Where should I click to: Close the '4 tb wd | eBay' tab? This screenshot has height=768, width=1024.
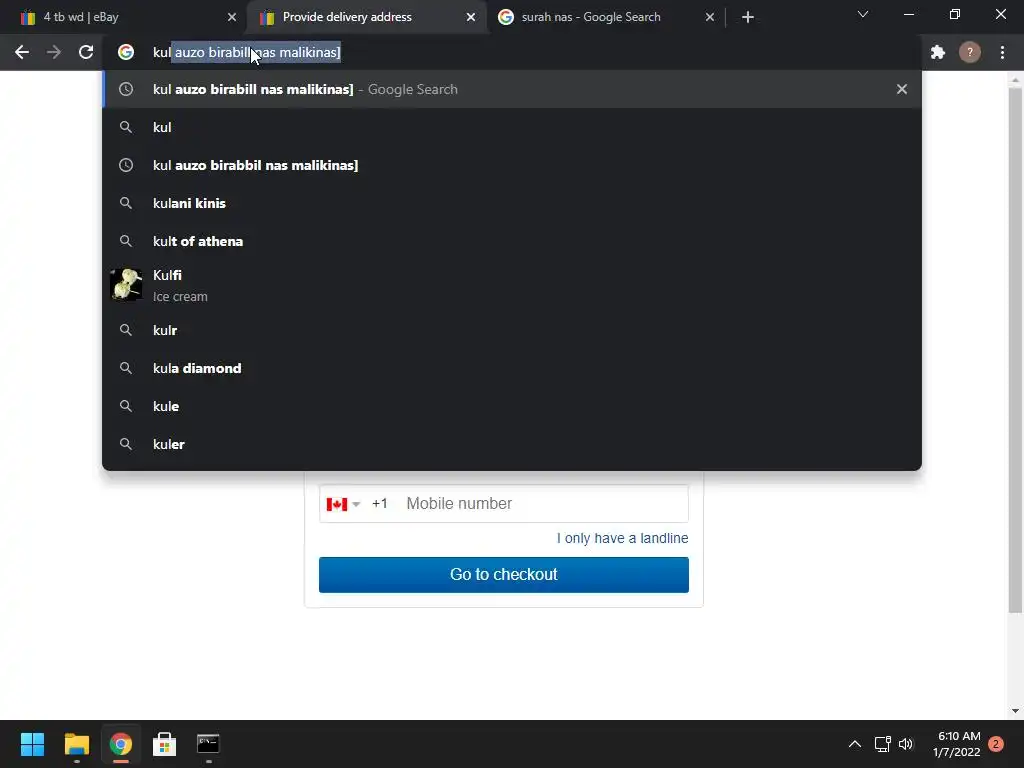(x=232, y=18)
